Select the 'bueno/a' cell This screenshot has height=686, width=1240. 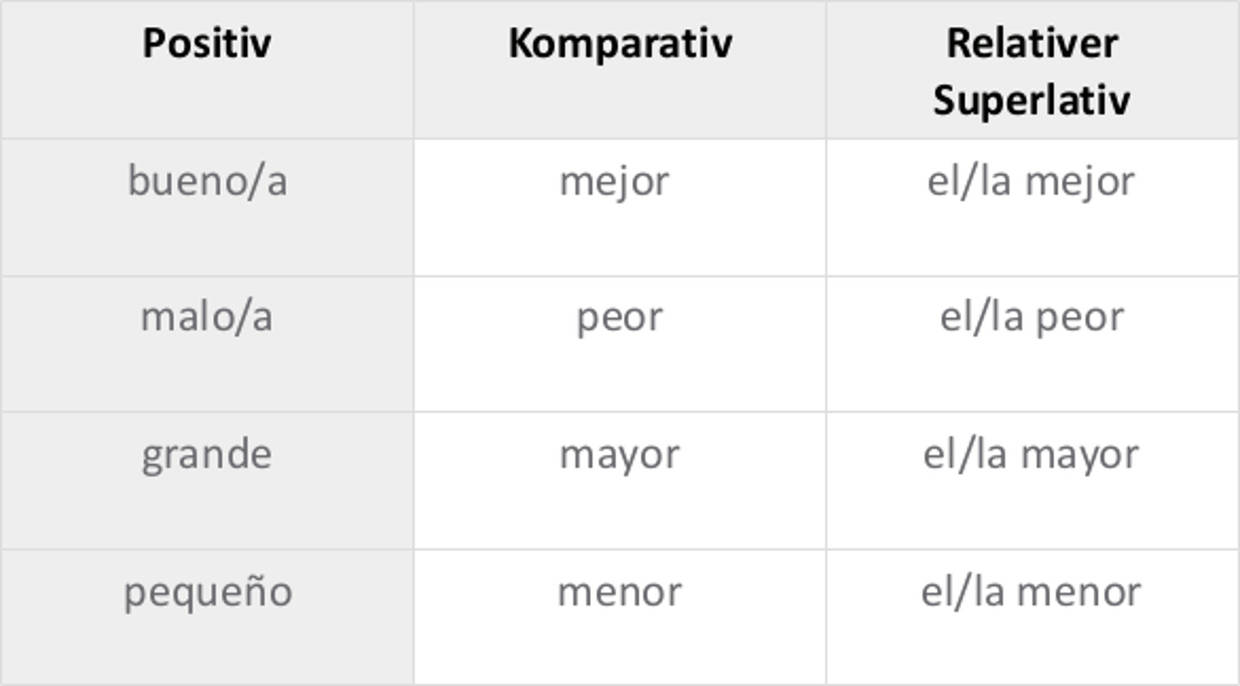click(x=207, y=182)
